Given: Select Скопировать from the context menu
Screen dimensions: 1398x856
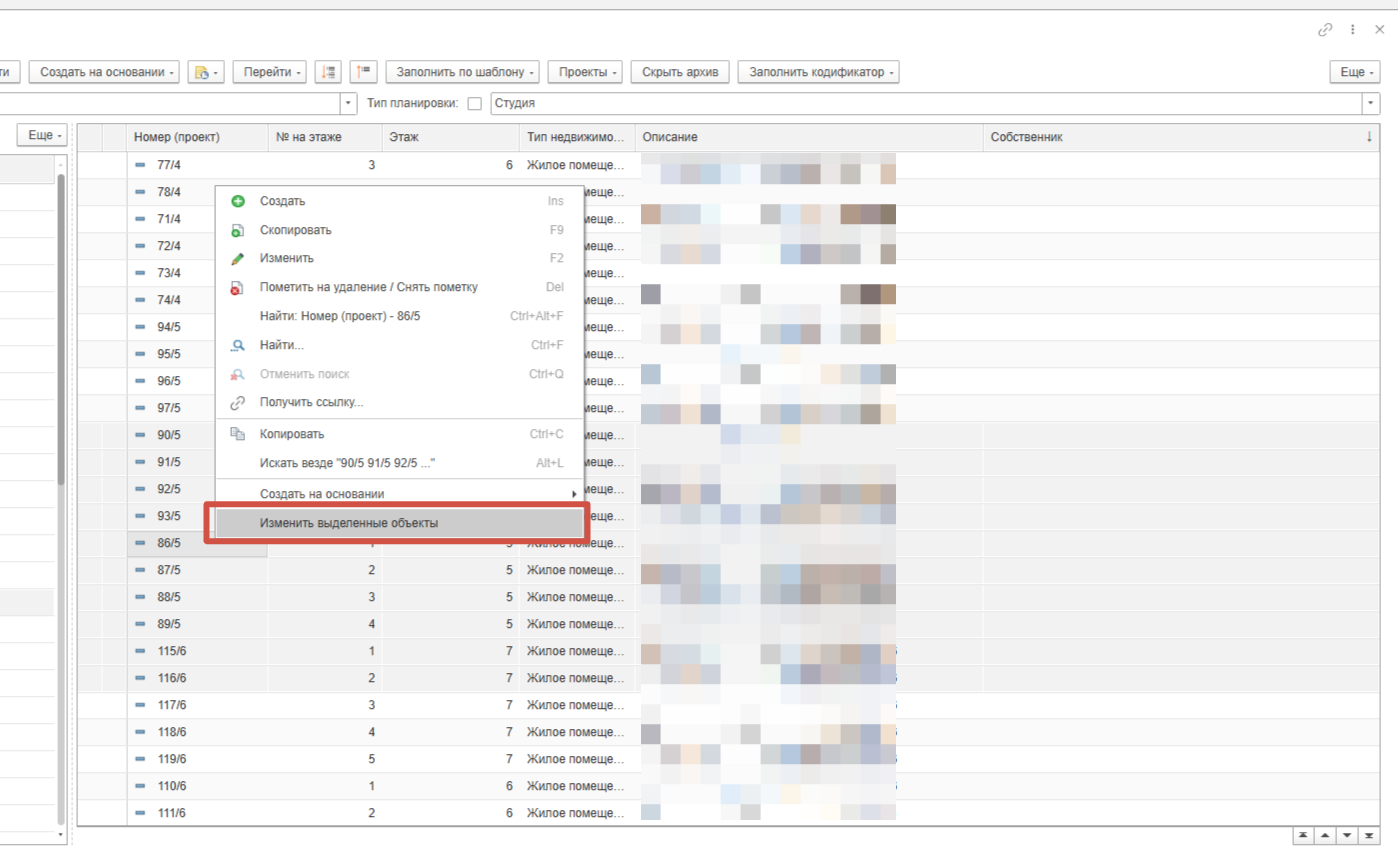Looking at the screenshot, I should (295, 230).
